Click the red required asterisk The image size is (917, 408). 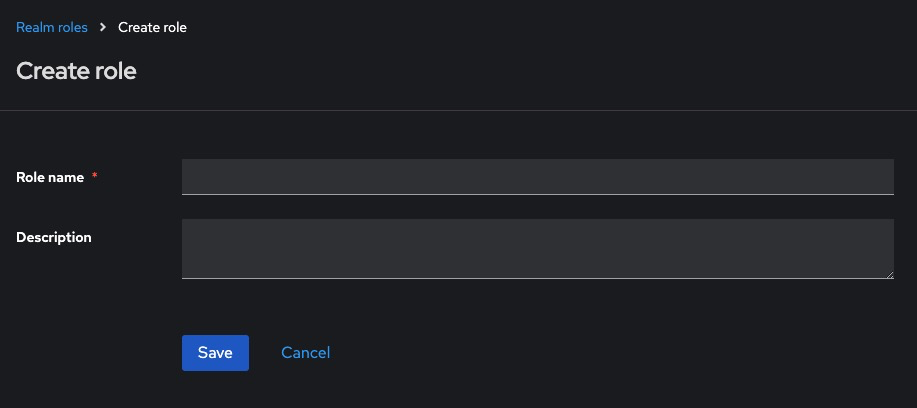tap(95, 177)
